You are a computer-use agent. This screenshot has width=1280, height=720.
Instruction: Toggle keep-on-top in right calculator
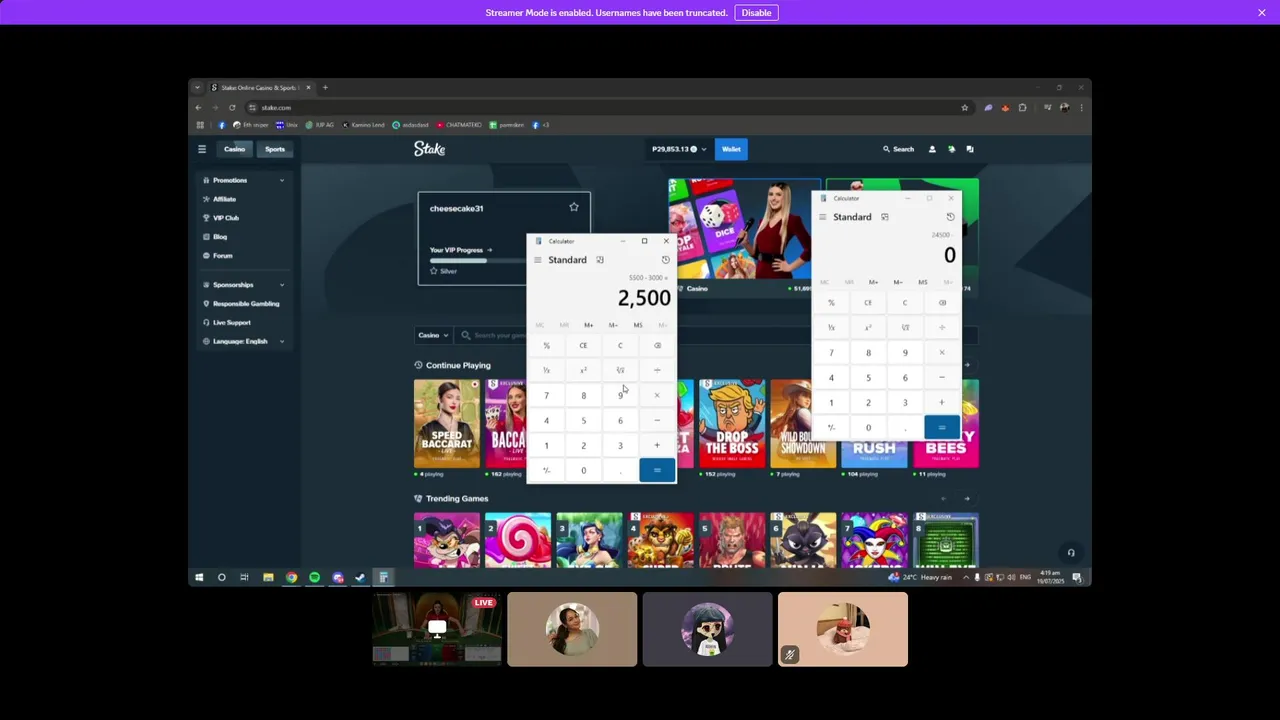tap(885, 217)
